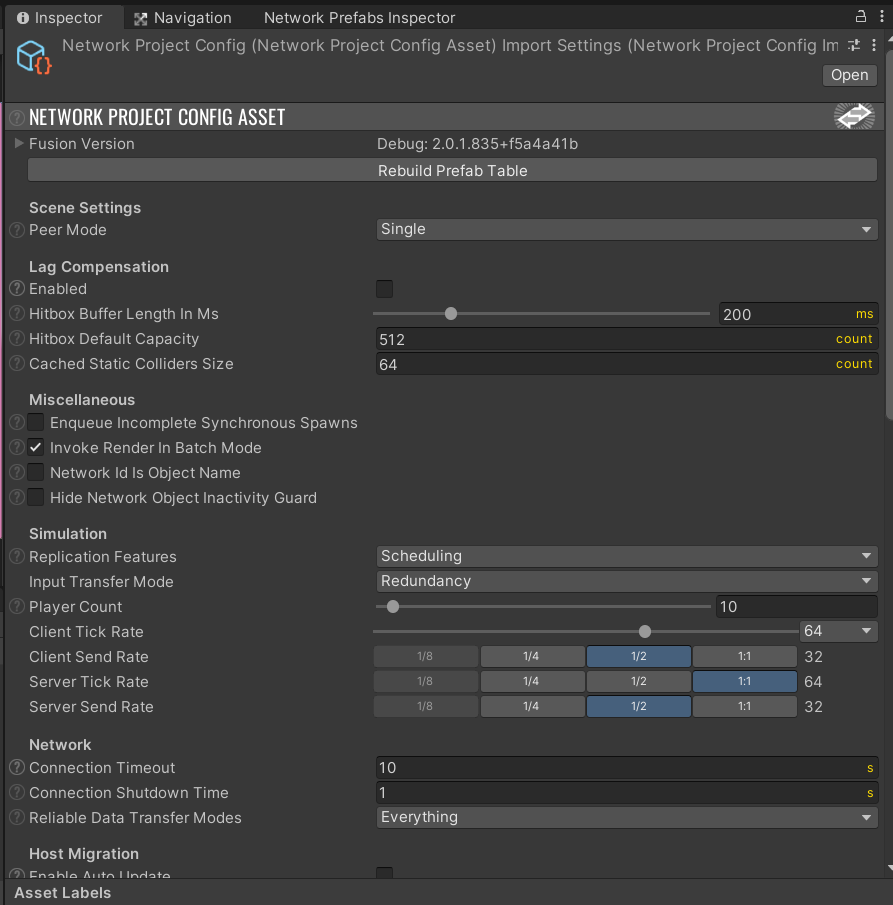Uncheck Invoke Render In Batch Mode
The image size is (893, 905).
tap(36, 447)
